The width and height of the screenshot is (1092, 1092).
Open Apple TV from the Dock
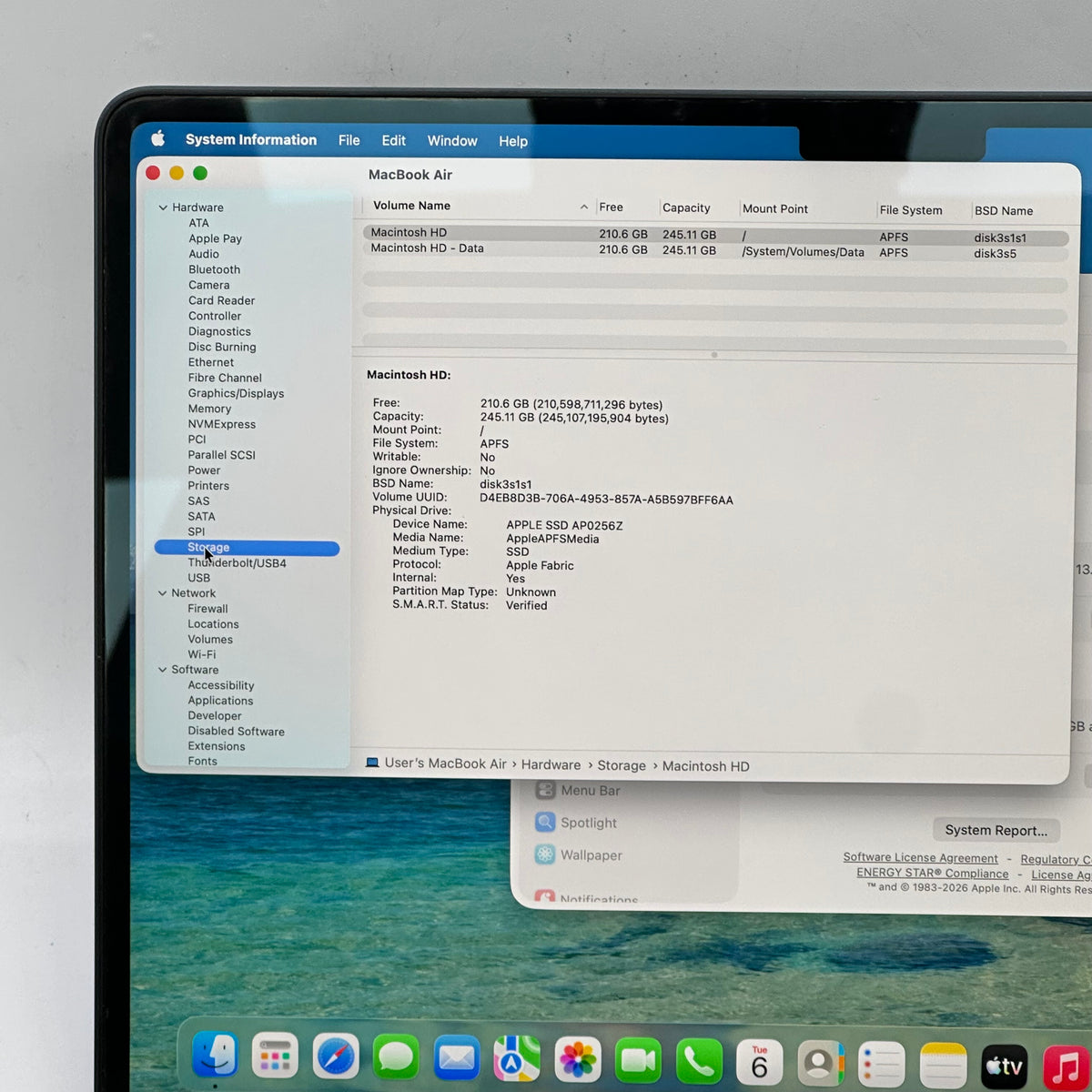point(1004,1066)
